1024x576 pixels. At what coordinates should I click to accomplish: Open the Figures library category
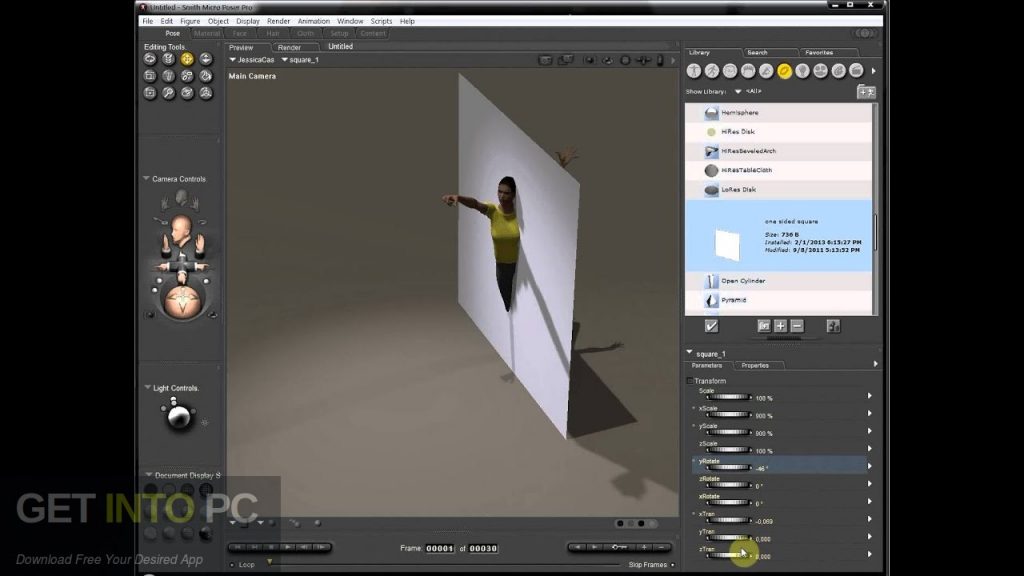coord(694,71)
